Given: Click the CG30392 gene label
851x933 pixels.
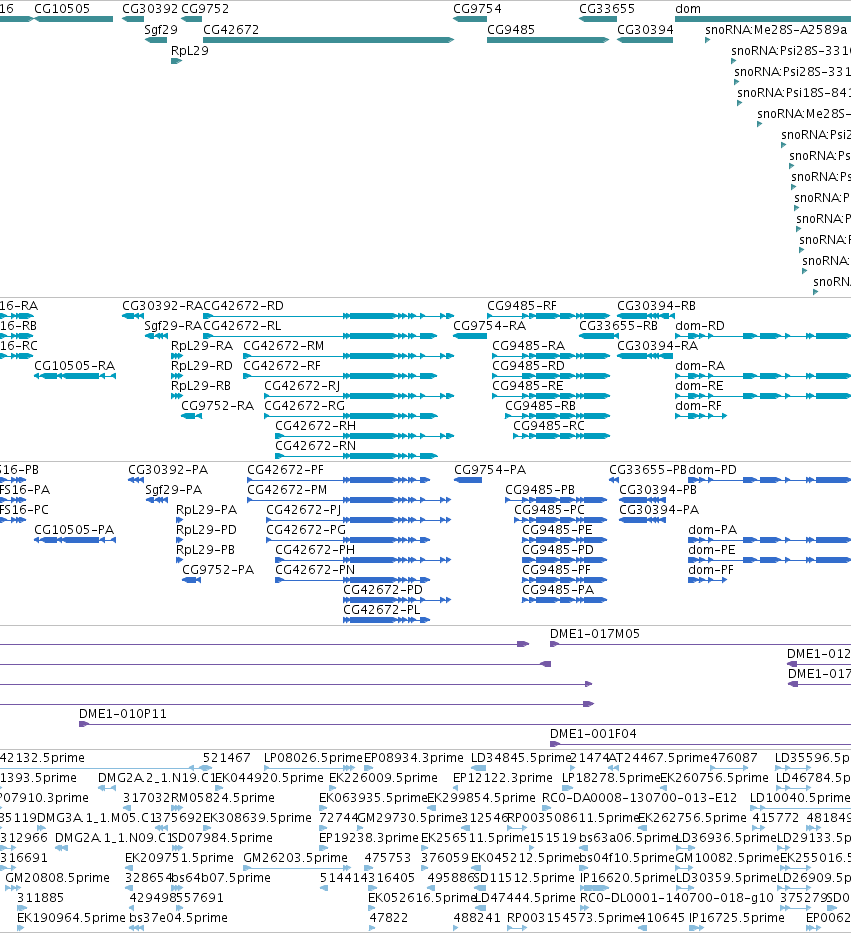Looking at the screenshot, I should coord(150,9).
